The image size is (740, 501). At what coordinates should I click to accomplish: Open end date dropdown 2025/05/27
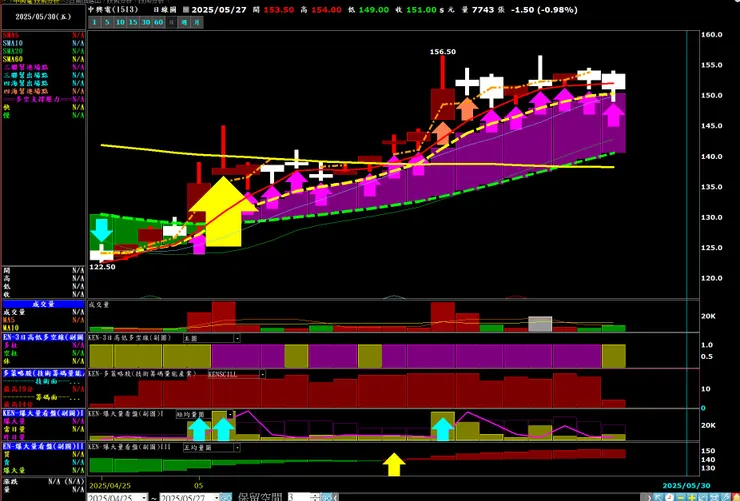[x=216, y=498]
